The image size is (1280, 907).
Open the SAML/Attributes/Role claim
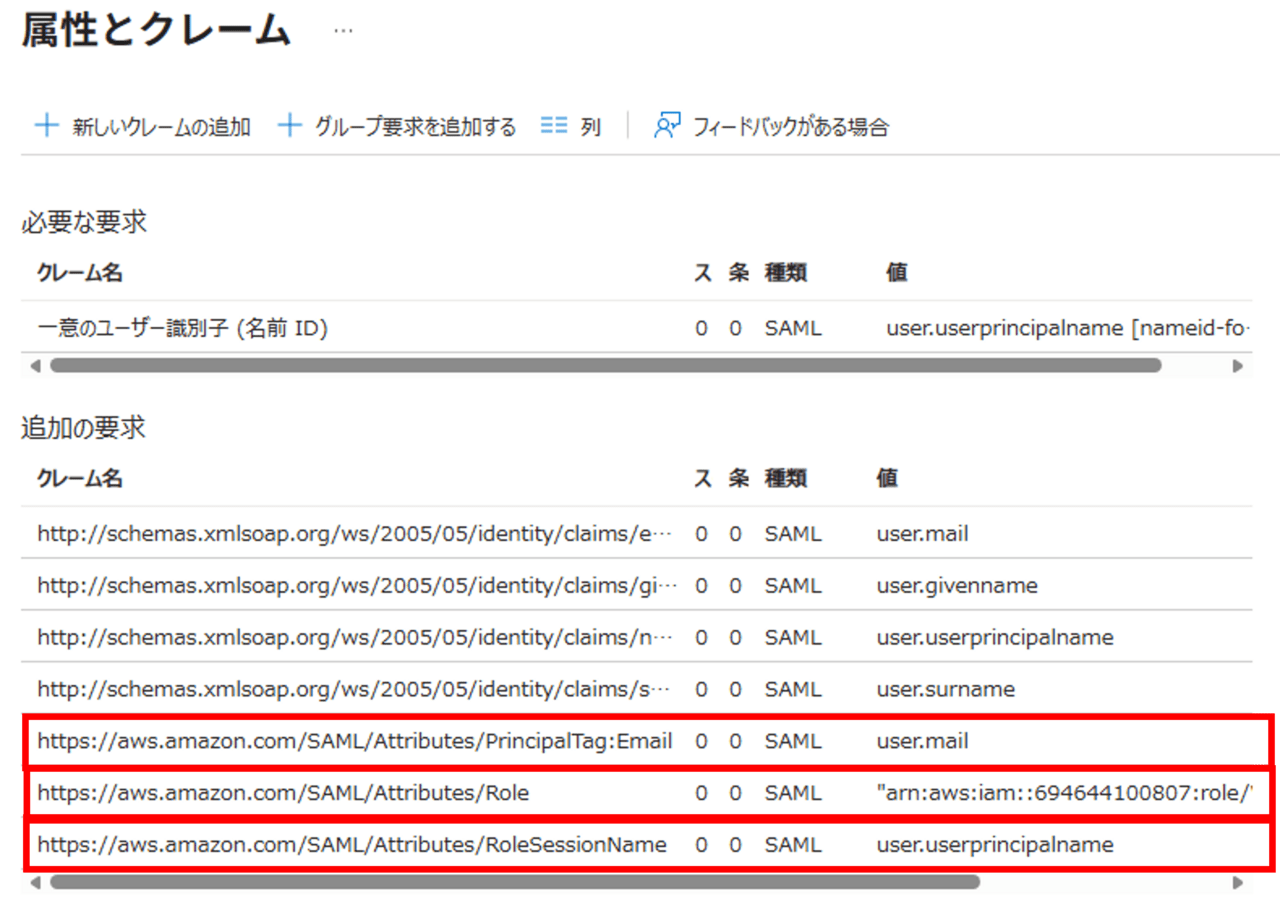click(x=283, y=793)
